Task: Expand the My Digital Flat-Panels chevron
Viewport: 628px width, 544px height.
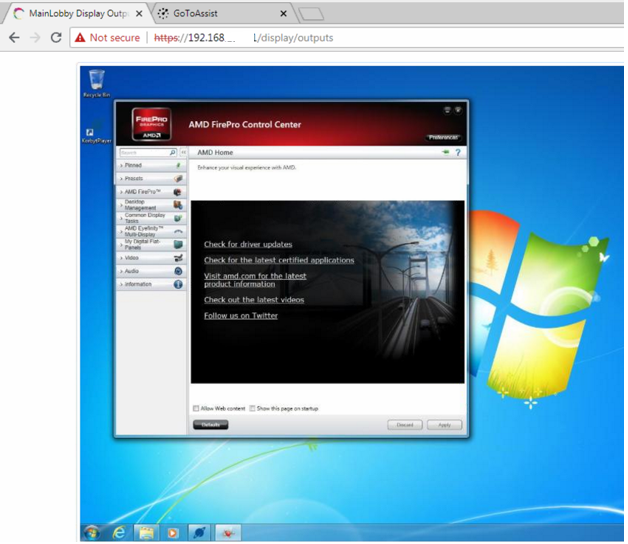Action: tap(121, 245)
